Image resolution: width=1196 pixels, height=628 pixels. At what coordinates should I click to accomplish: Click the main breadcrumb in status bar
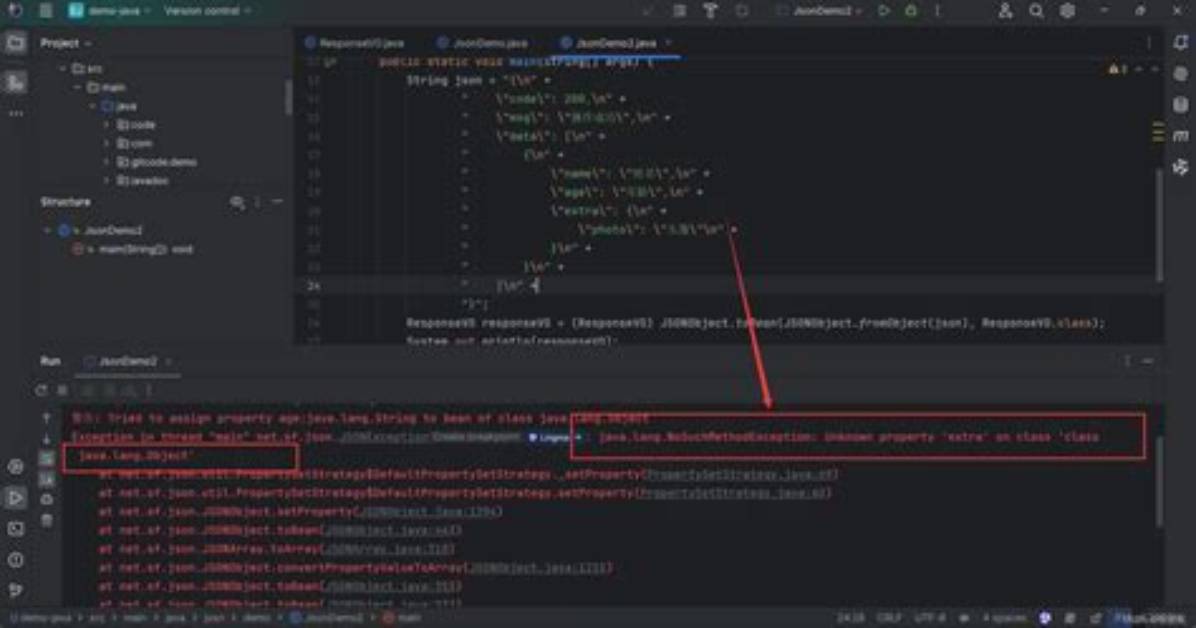point(402,618)
